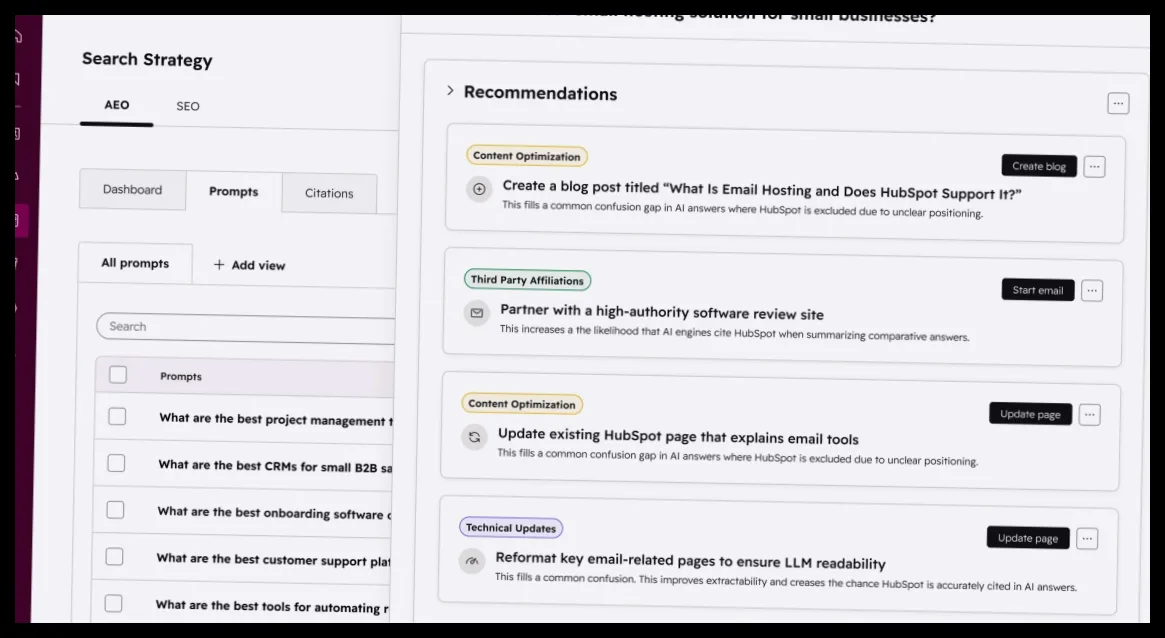Click the Technical Updates tag

coord(511,528)
